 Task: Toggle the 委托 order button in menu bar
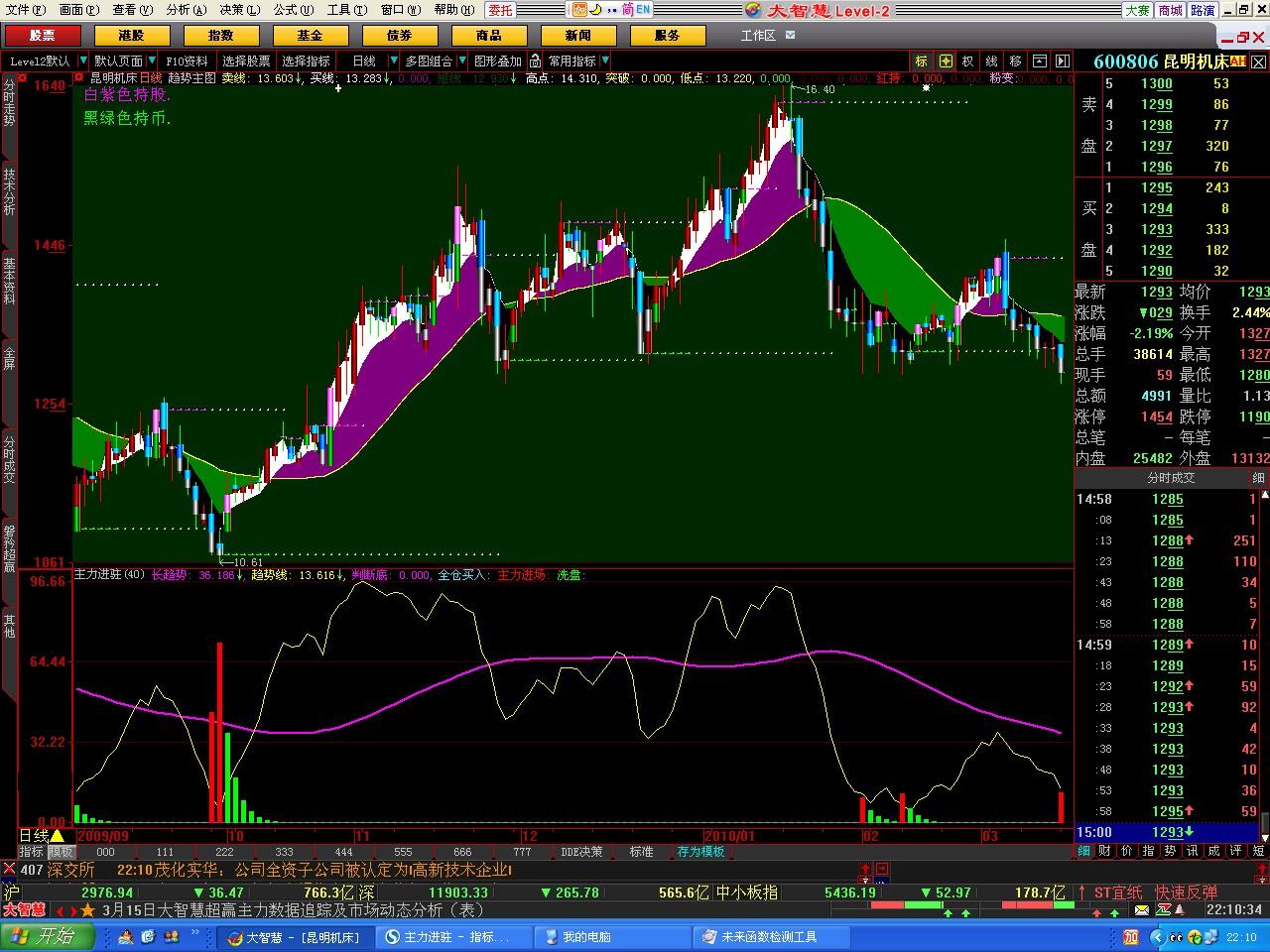coord(501,10)
